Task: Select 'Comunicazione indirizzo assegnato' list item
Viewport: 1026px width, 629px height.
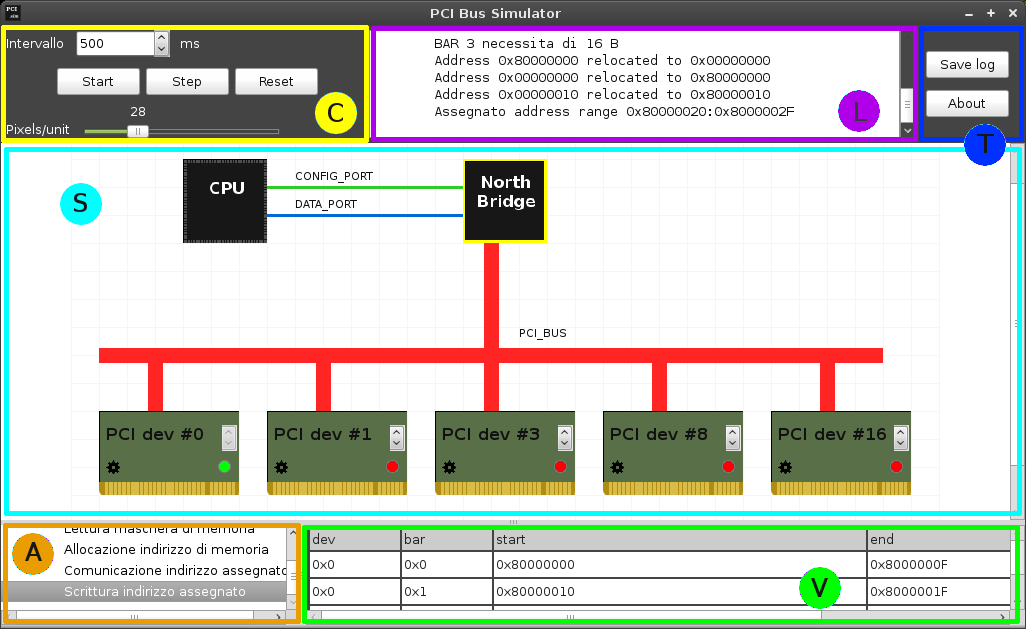Action: click(x=175, y=570)
